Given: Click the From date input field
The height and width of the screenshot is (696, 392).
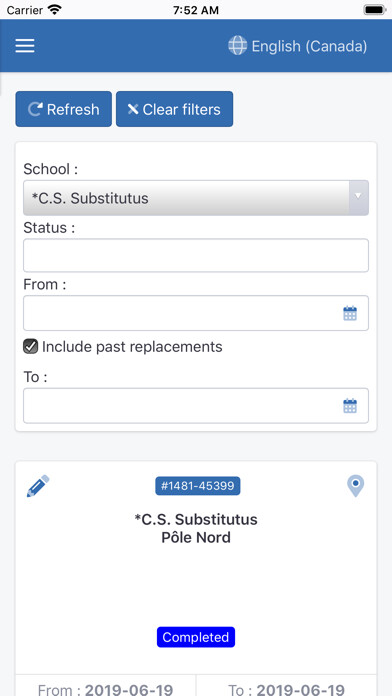Looking at the screenshot, I should point(196,313).
